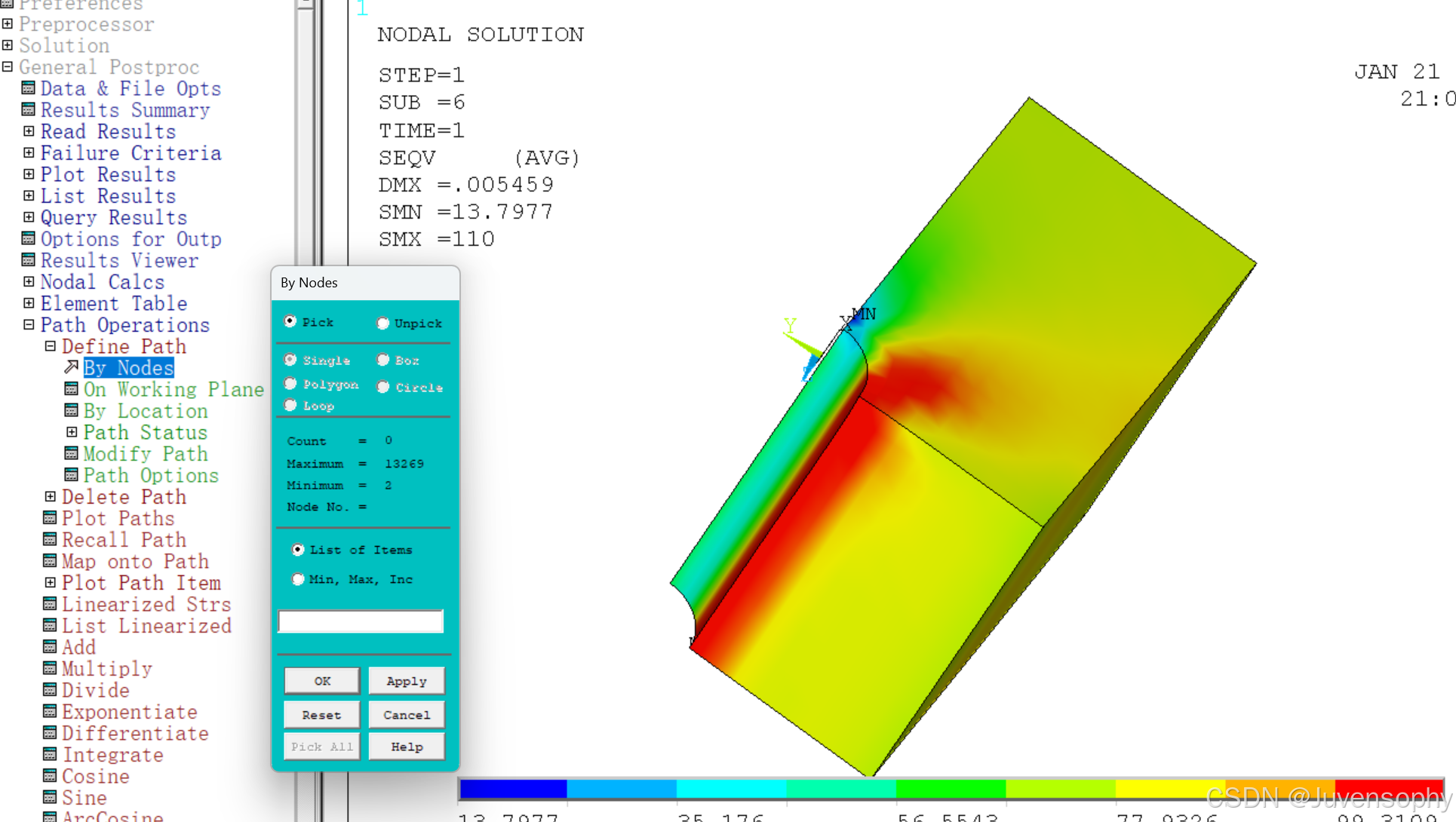1456x822 pixels.
Task: Click the Path Options dialog icon
Action: point(72,475)
